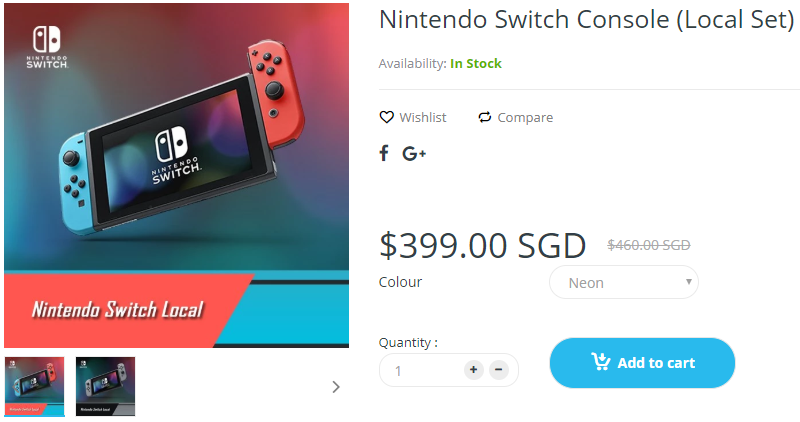Select the grey Switch thumbnail
The width and height of the screenshot is (800, 422).
[105, 386]
